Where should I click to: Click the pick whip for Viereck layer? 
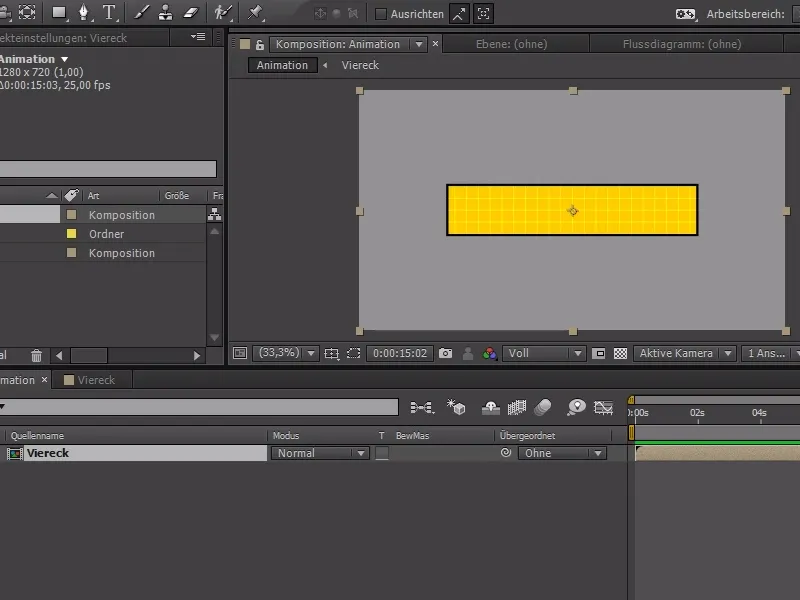(x=506, y=453)
